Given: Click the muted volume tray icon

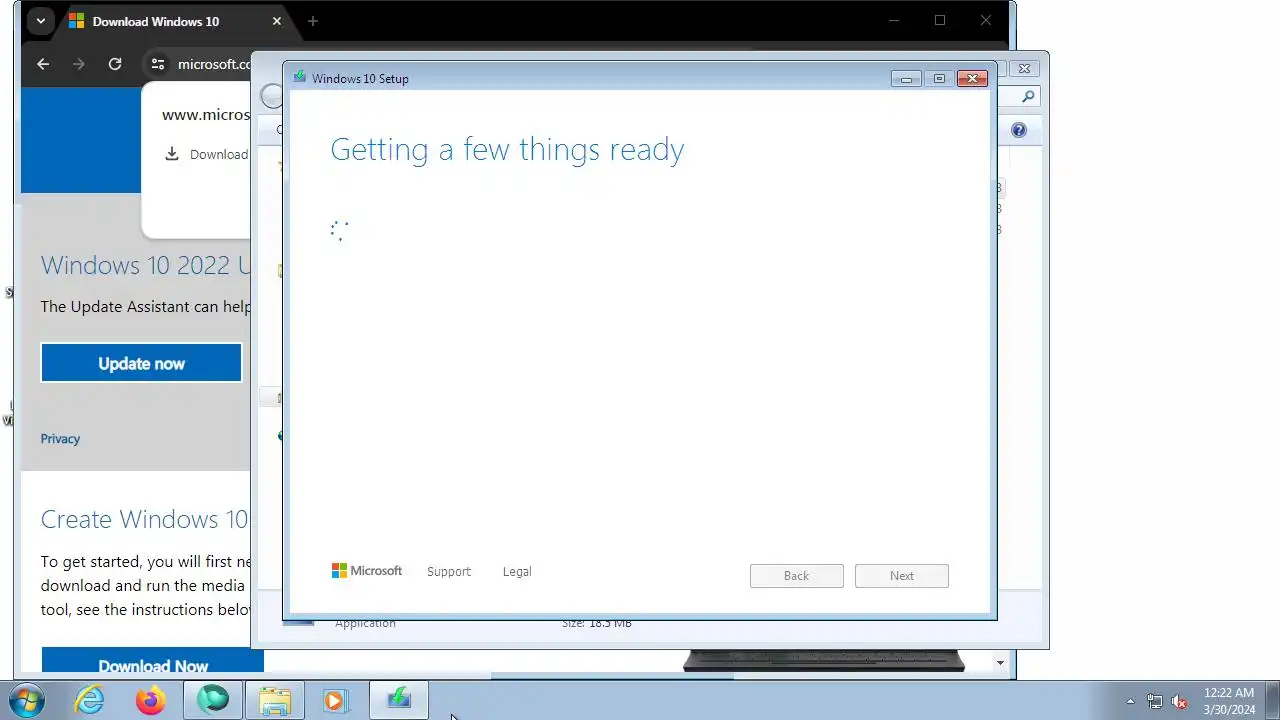Looking at the screenshot, I should 1179,701.
